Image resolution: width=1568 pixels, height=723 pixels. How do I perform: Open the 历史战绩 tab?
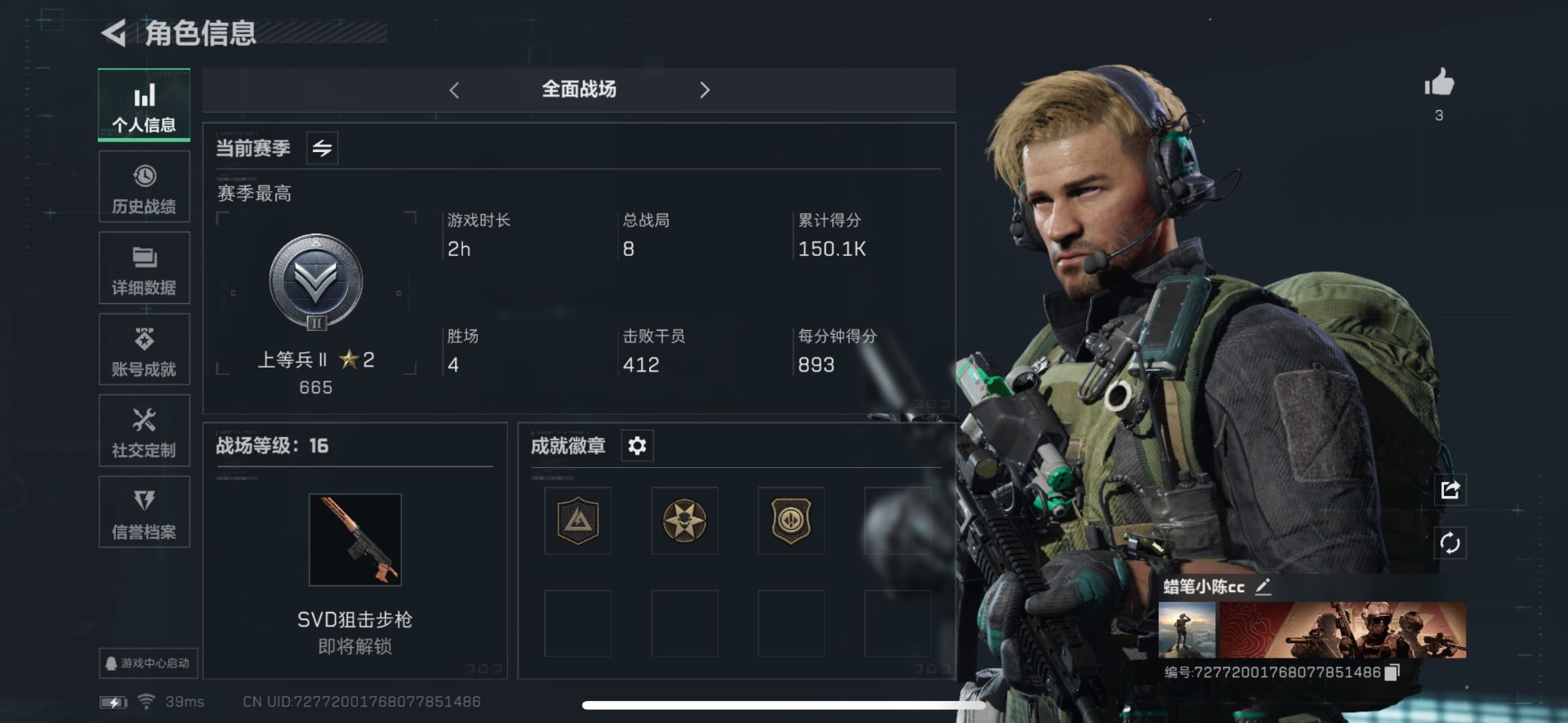(145, 186)
